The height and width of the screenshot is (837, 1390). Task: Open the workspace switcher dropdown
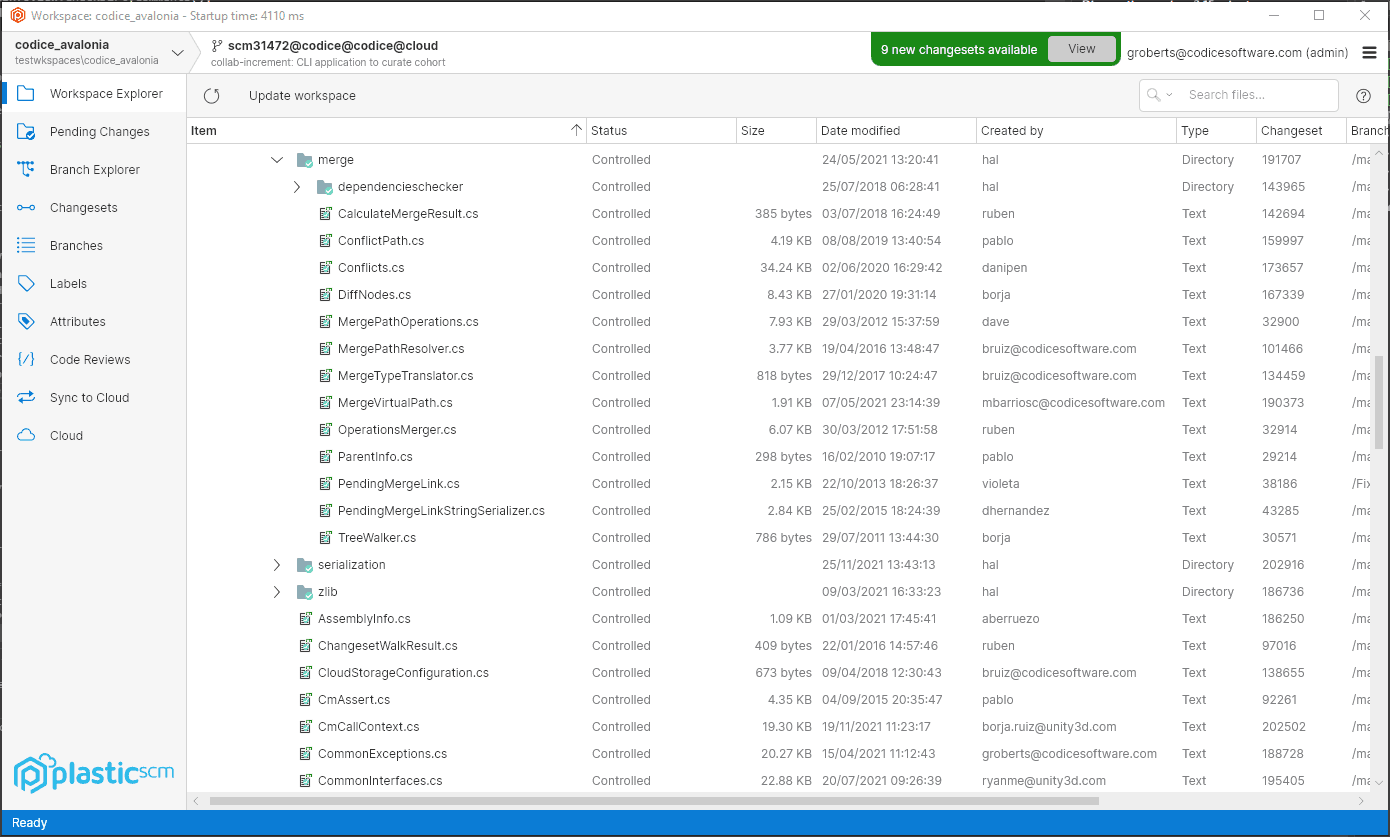pos(177,50)
